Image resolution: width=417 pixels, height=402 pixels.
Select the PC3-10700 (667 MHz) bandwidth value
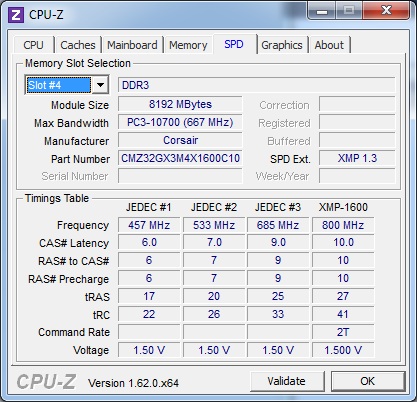click(x=180, y=122)
